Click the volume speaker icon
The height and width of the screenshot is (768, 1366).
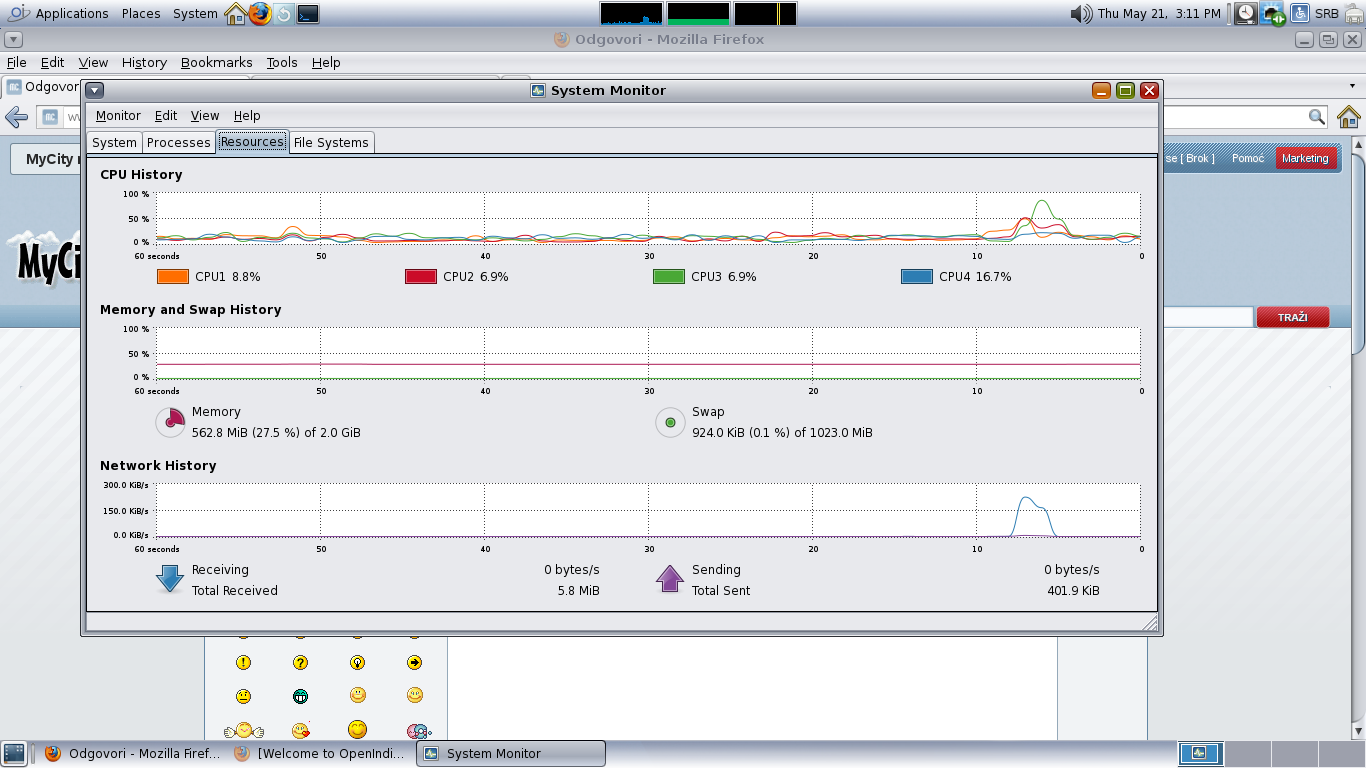[1081, 14]
